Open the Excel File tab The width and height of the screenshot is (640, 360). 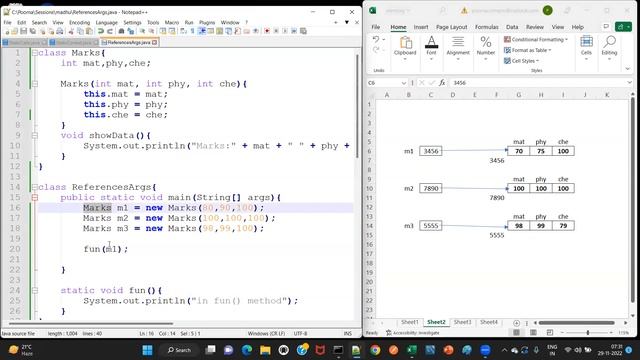click(376, 27)
